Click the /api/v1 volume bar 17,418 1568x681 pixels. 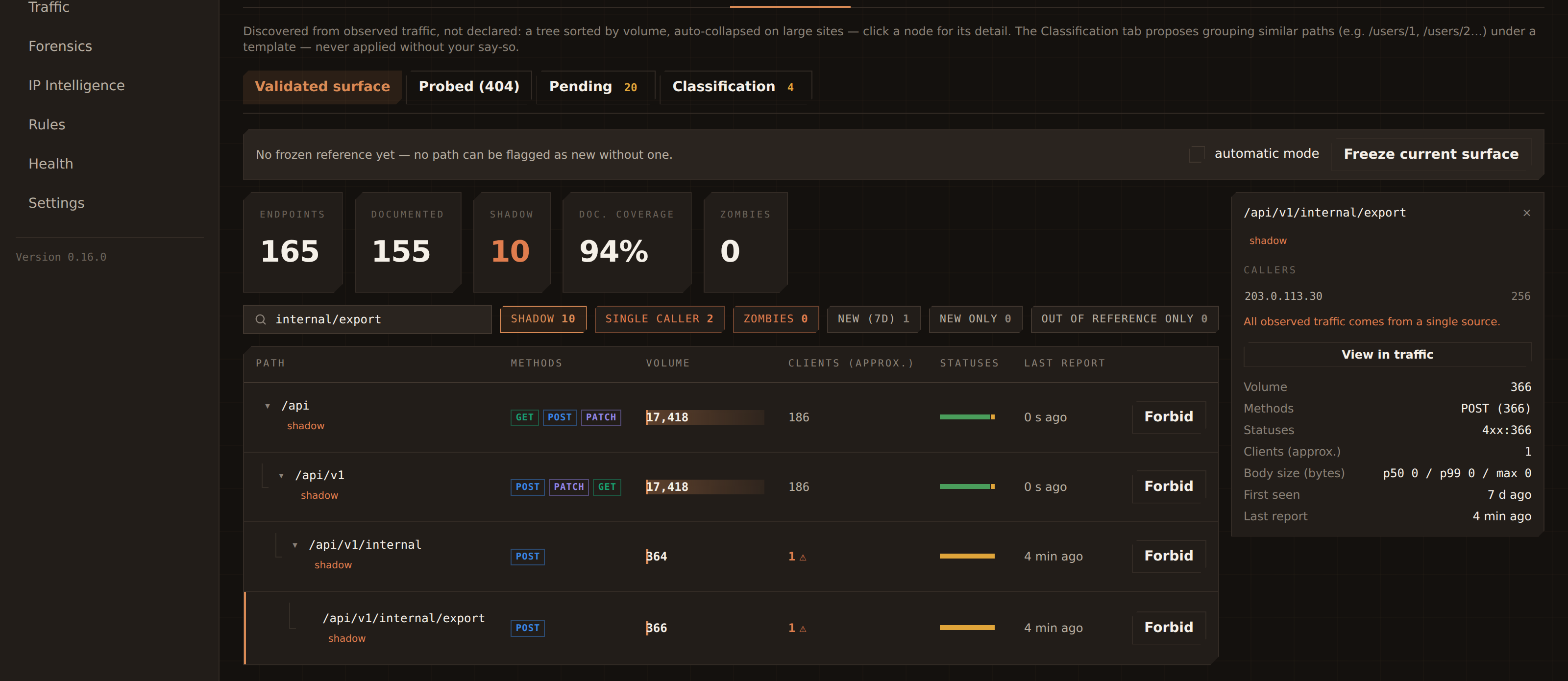705,487
